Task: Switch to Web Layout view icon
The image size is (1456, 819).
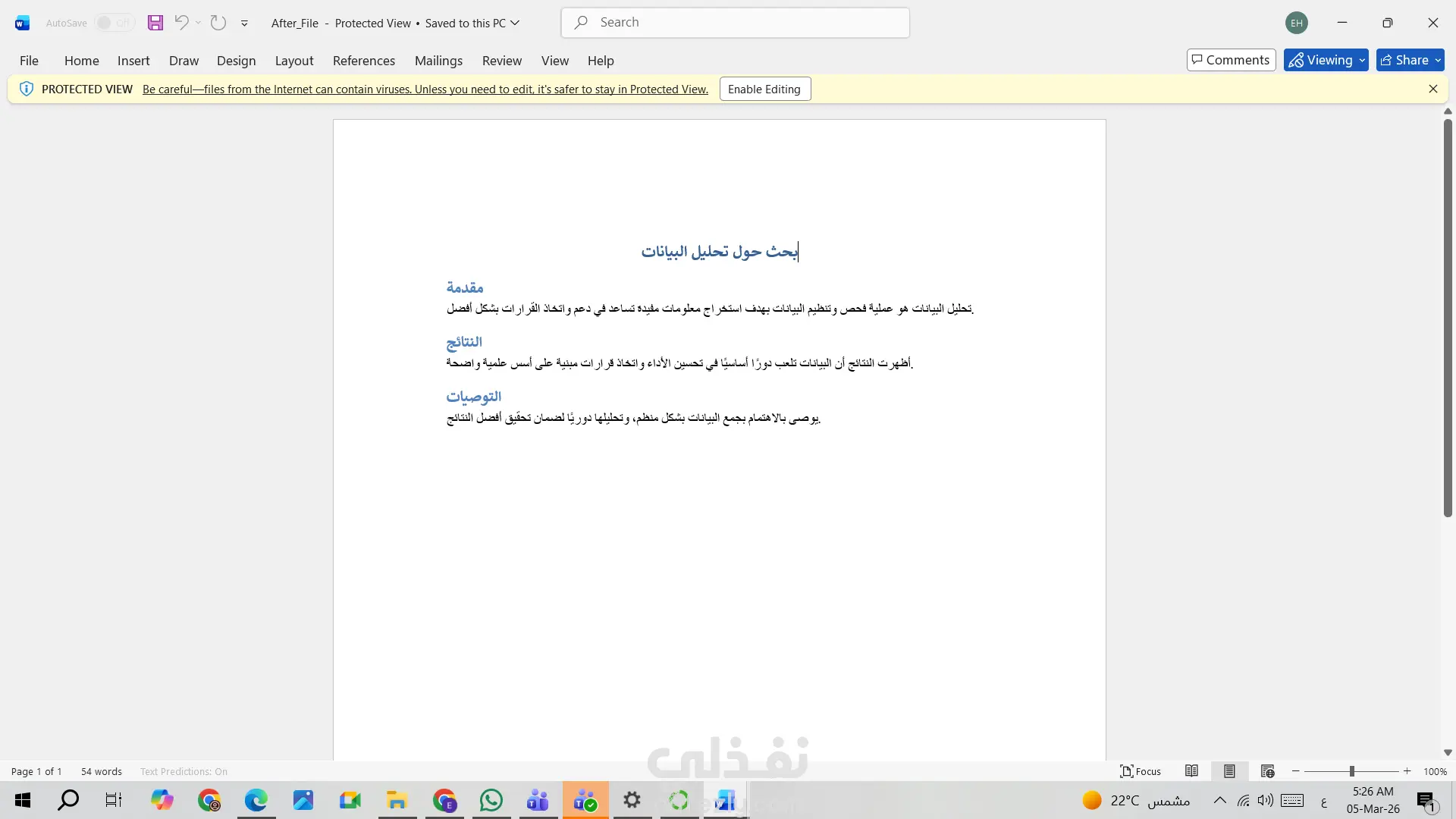Action: click(1267, 771)
